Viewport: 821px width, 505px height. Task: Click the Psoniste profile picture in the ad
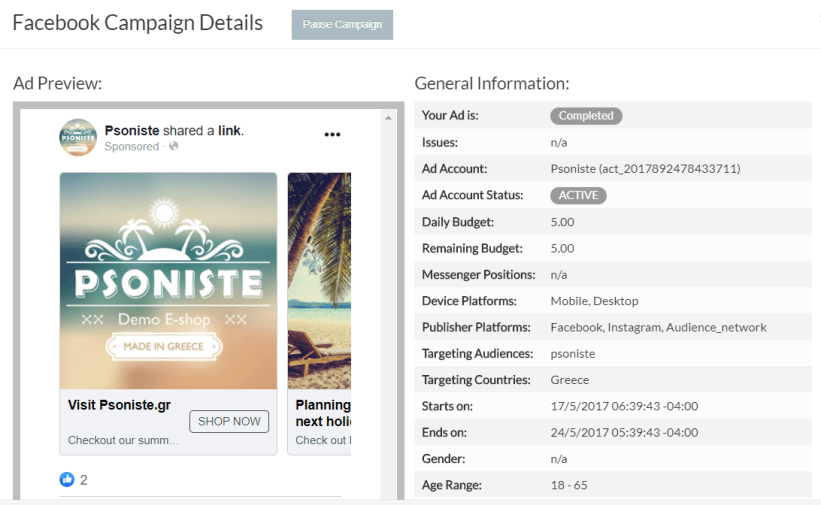[x=78, y=137]
